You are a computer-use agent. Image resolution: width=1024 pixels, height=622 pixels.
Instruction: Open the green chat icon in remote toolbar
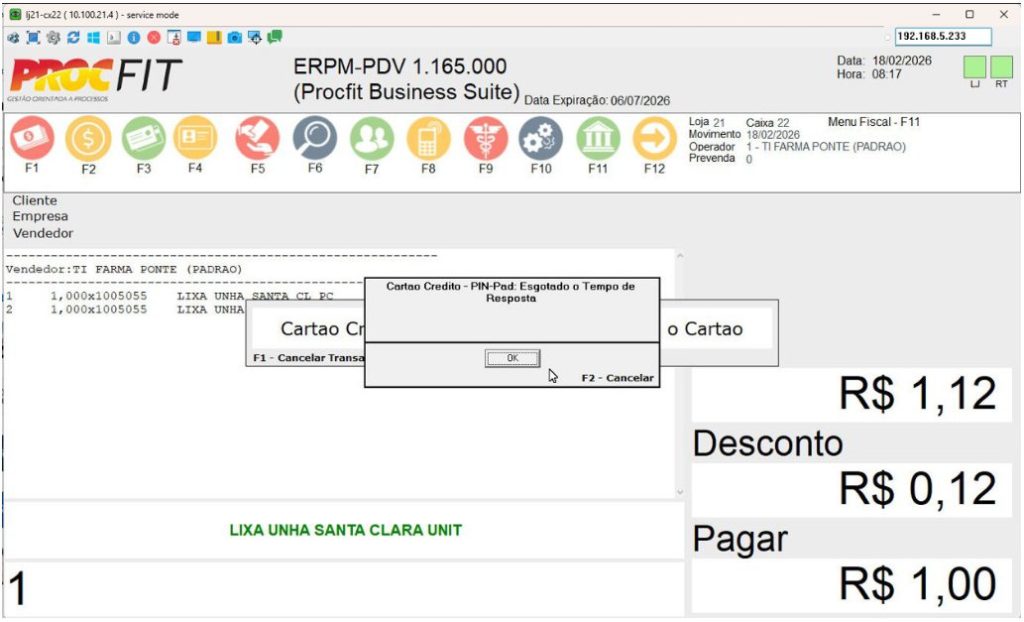(x=274, y=37)
